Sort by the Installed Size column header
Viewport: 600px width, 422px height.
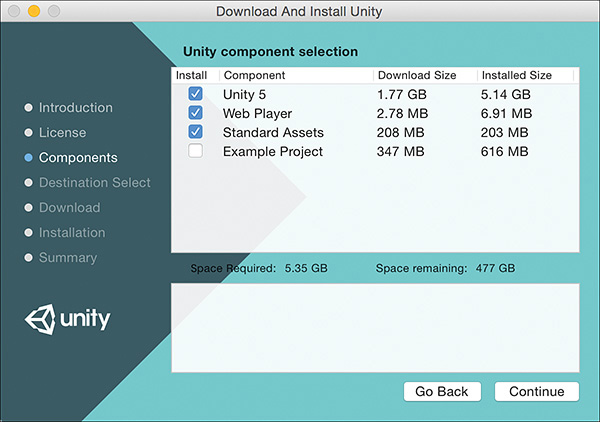click(x=517, y=75)
